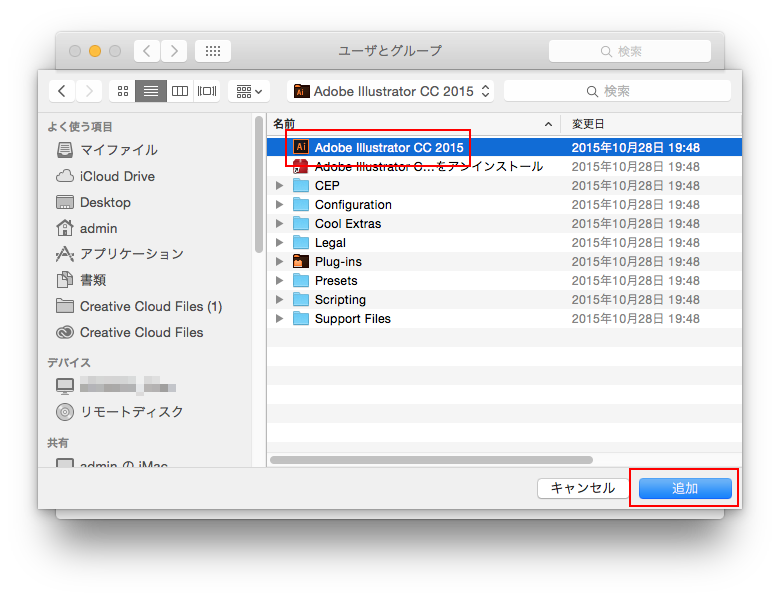Viewport: 780px width, 599px height.
Task: Open Creative Cloud Files (1) in sidebar
Action: tap(139, 306)
